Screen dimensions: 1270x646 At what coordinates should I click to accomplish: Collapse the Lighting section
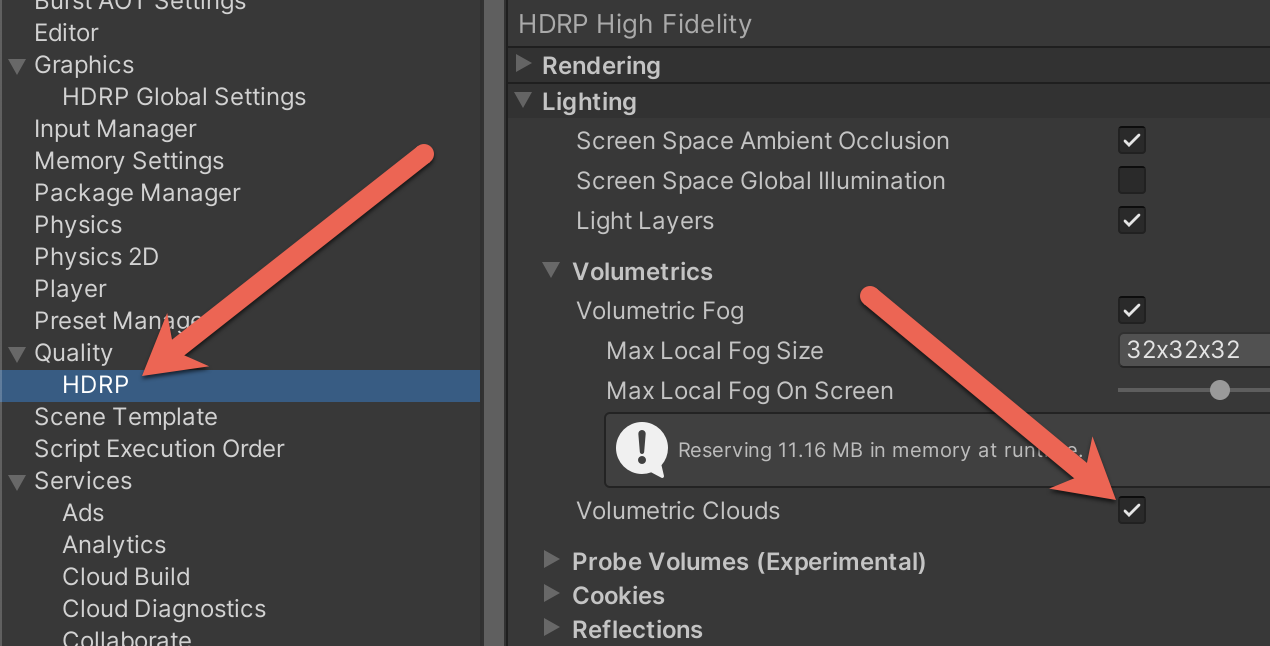(523, 100)
